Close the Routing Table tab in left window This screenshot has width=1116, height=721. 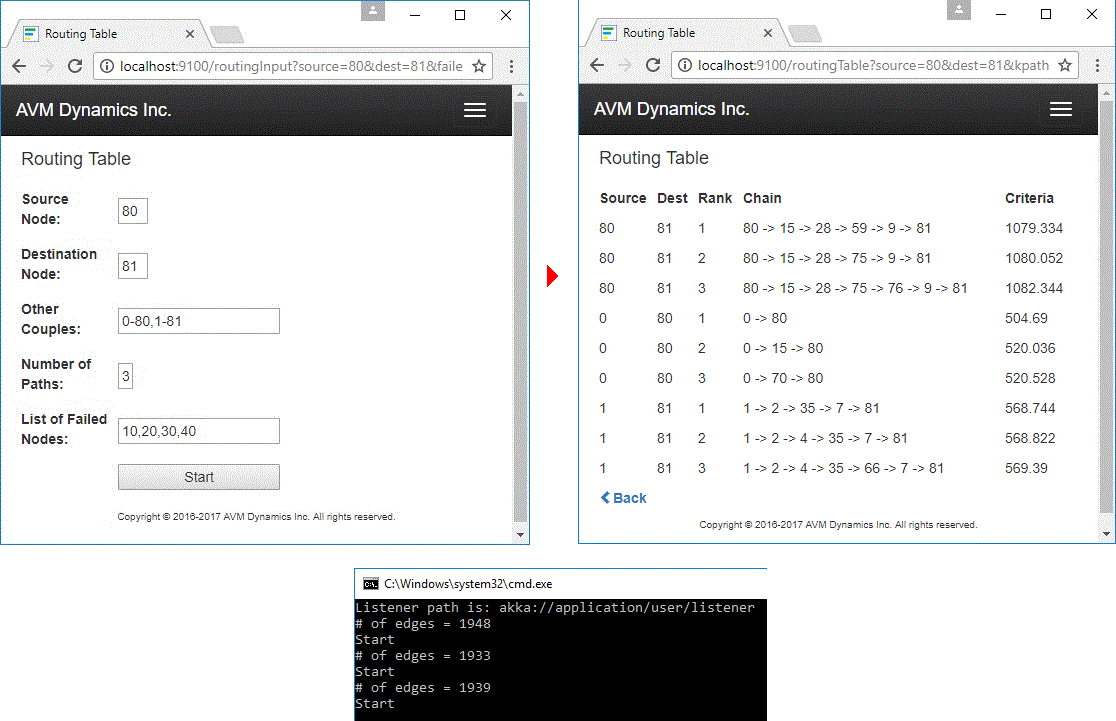190,34
